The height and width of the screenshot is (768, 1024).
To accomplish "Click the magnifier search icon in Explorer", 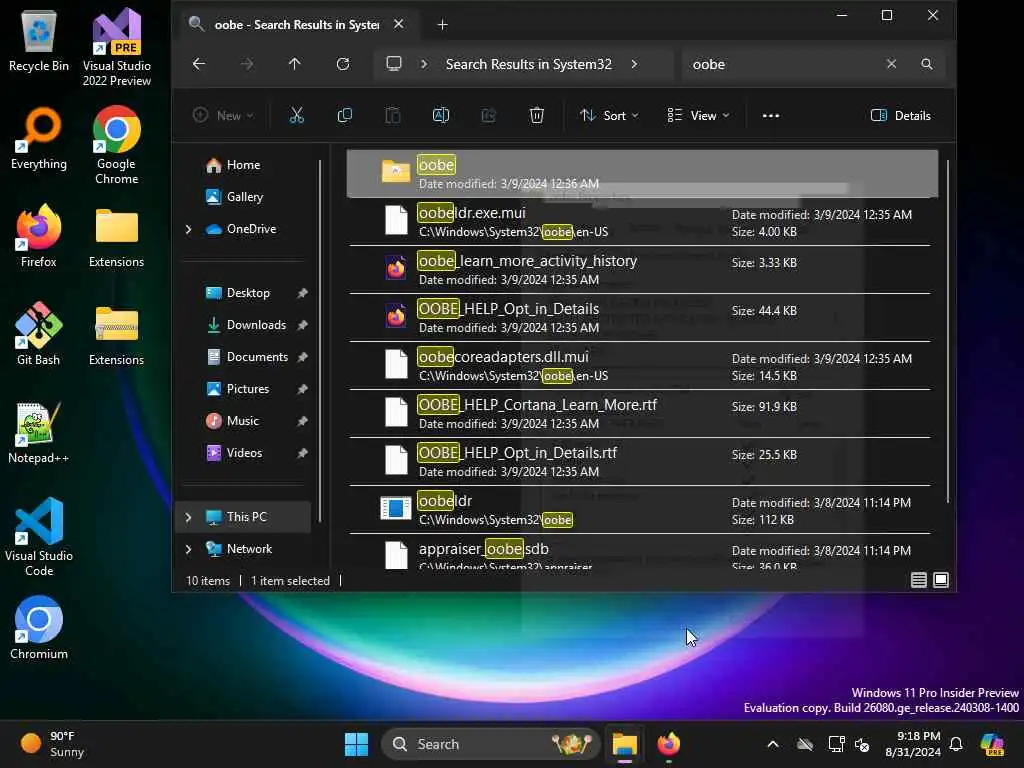I will pyautogui.click(x=927, y=64).
